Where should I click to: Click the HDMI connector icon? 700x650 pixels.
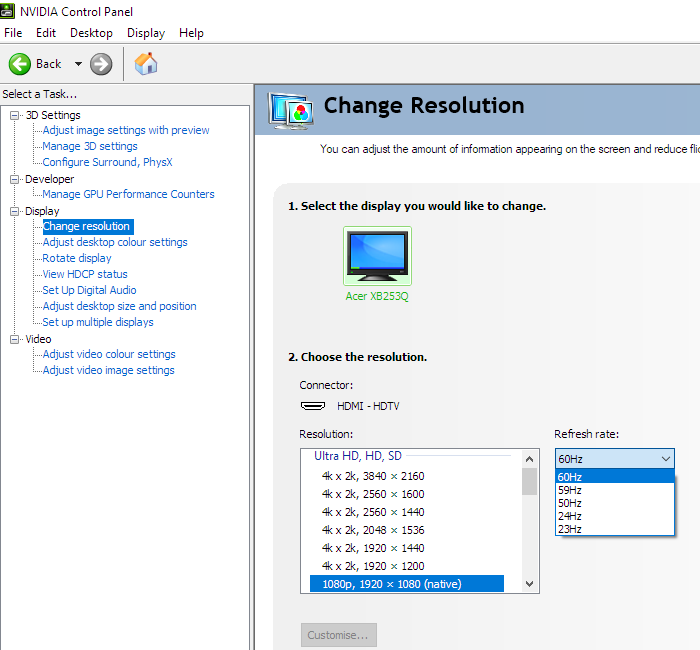(313, 406)
